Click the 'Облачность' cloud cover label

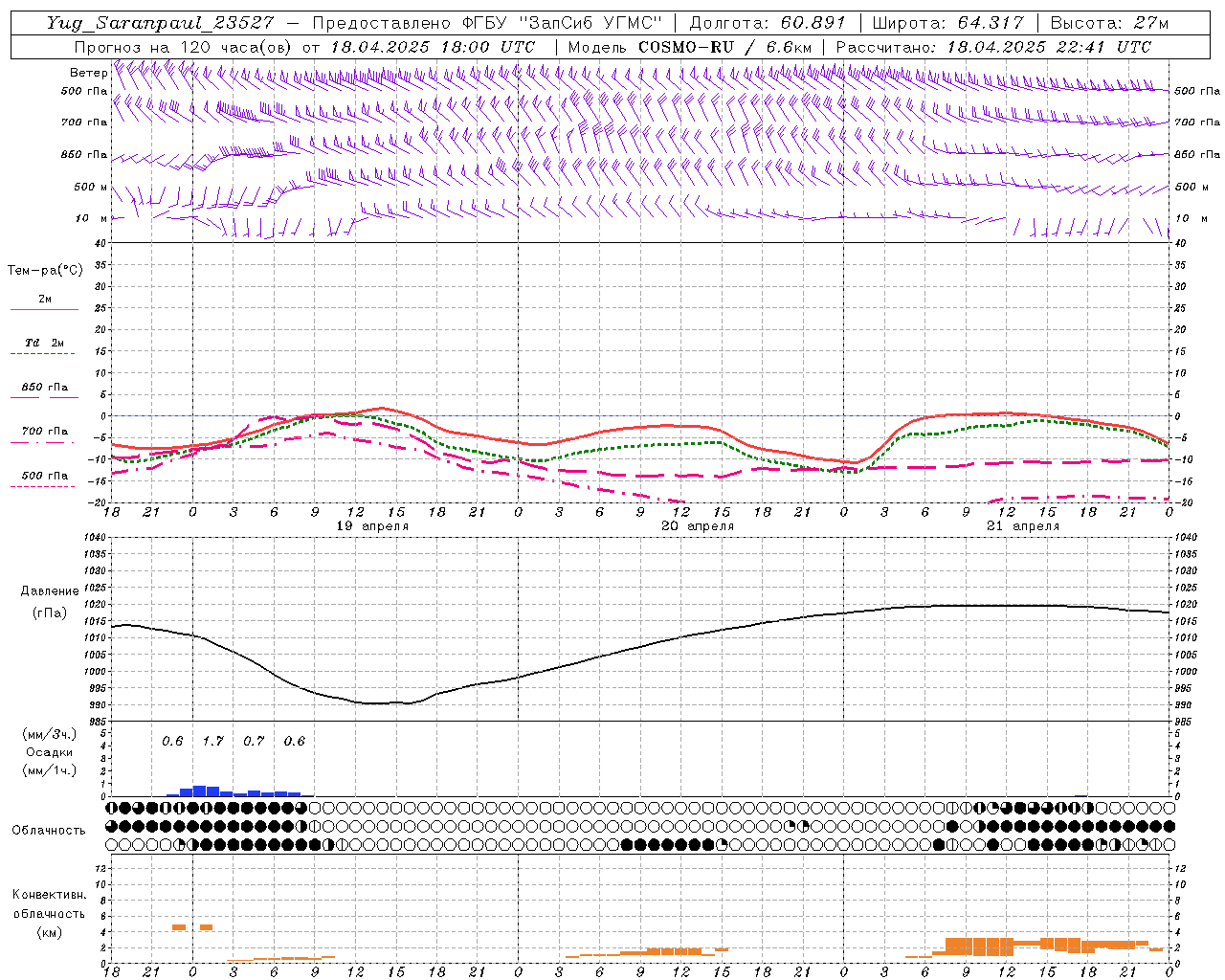click(49, 830)
